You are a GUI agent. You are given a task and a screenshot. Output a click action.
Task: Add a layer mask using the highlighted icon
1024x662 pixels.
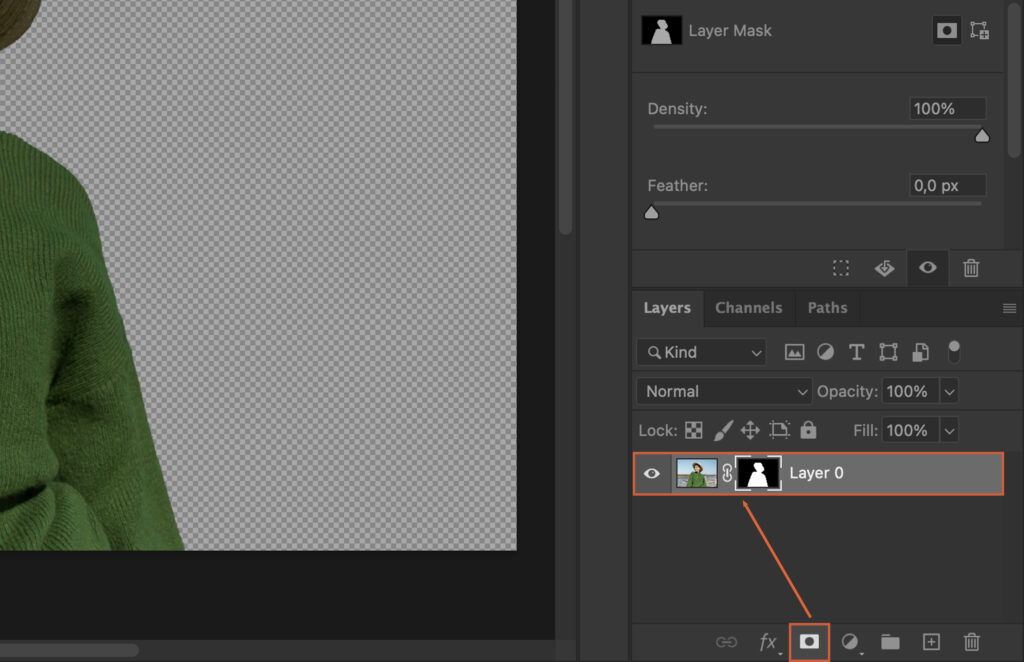[808, 643]
